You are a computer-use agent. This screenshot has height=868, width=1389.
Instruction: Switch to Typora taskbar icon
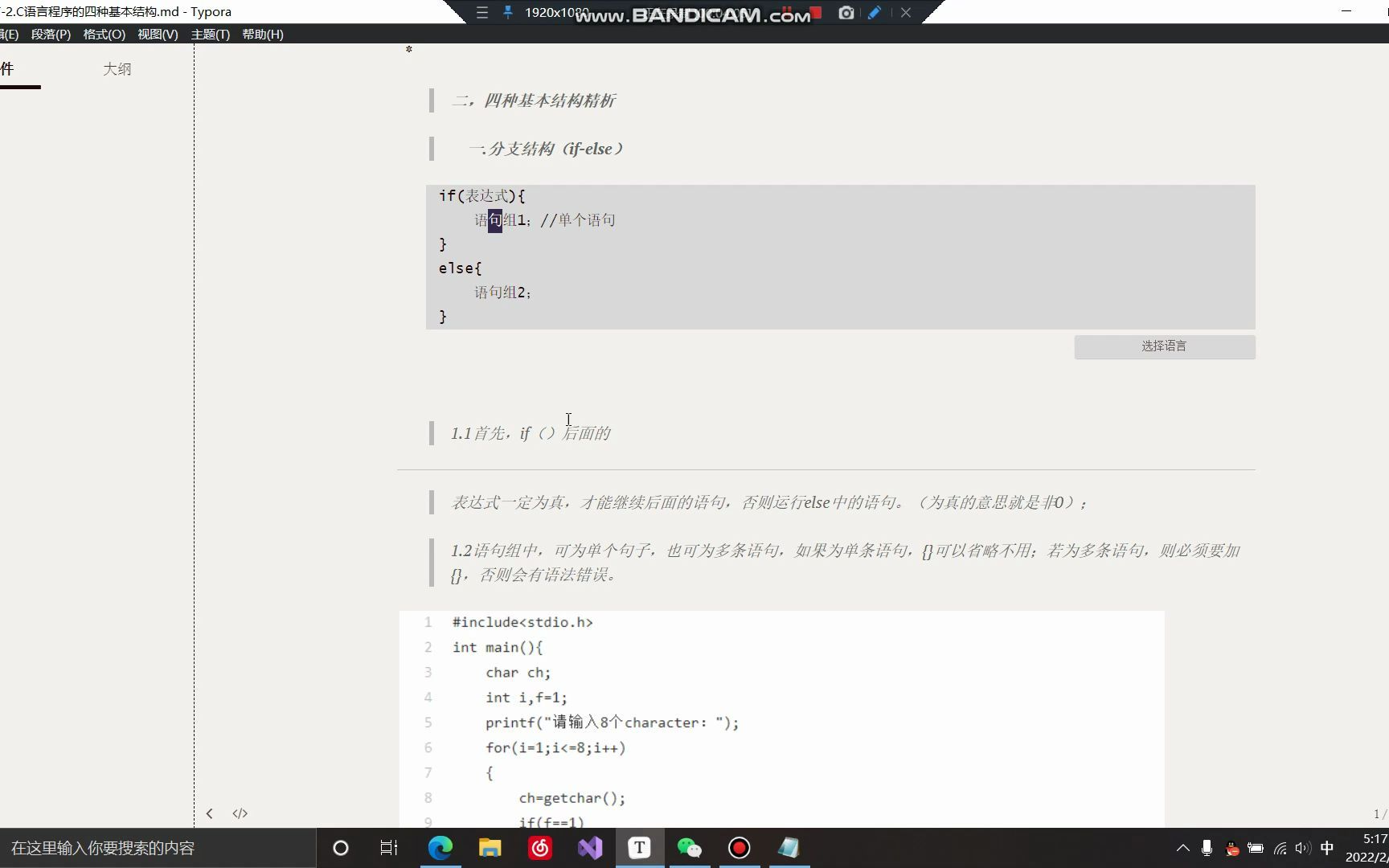click(x=640, y=848)
